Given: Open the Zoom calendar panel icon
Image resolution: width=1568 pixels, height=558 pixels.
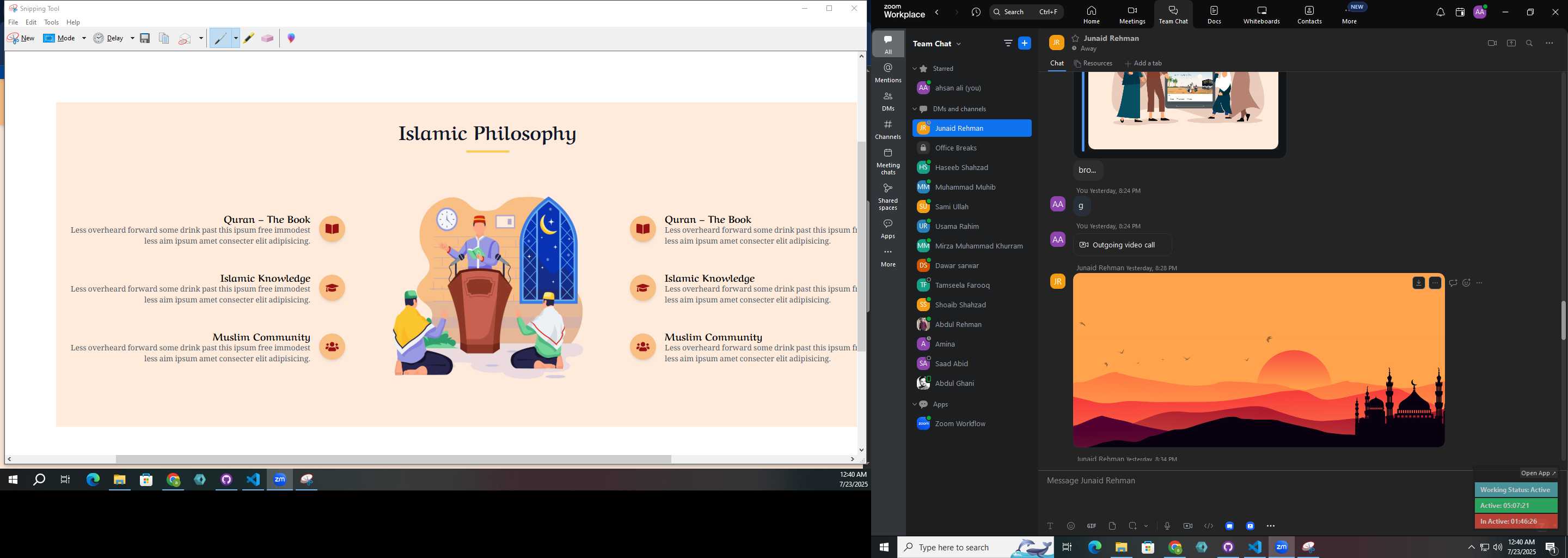Looking at the screenshot, I should [1460, 12].
